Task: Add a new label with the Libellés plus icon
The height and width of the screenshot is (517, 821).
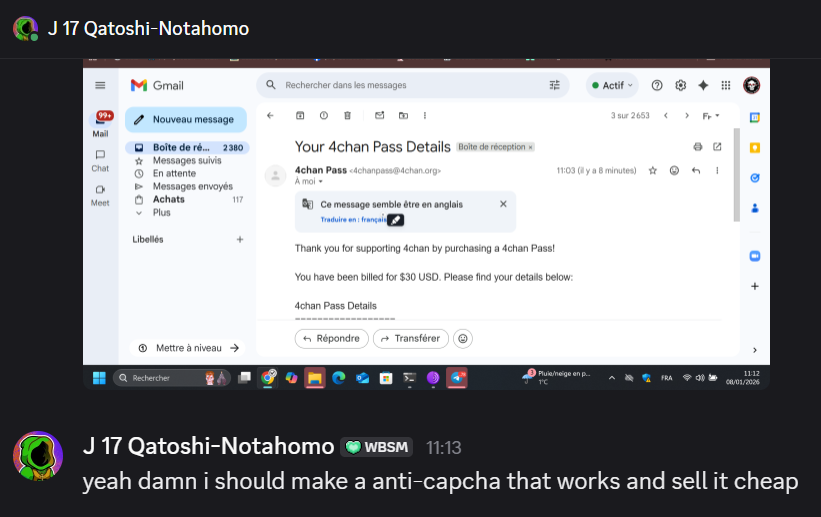Action: [240, 239]
